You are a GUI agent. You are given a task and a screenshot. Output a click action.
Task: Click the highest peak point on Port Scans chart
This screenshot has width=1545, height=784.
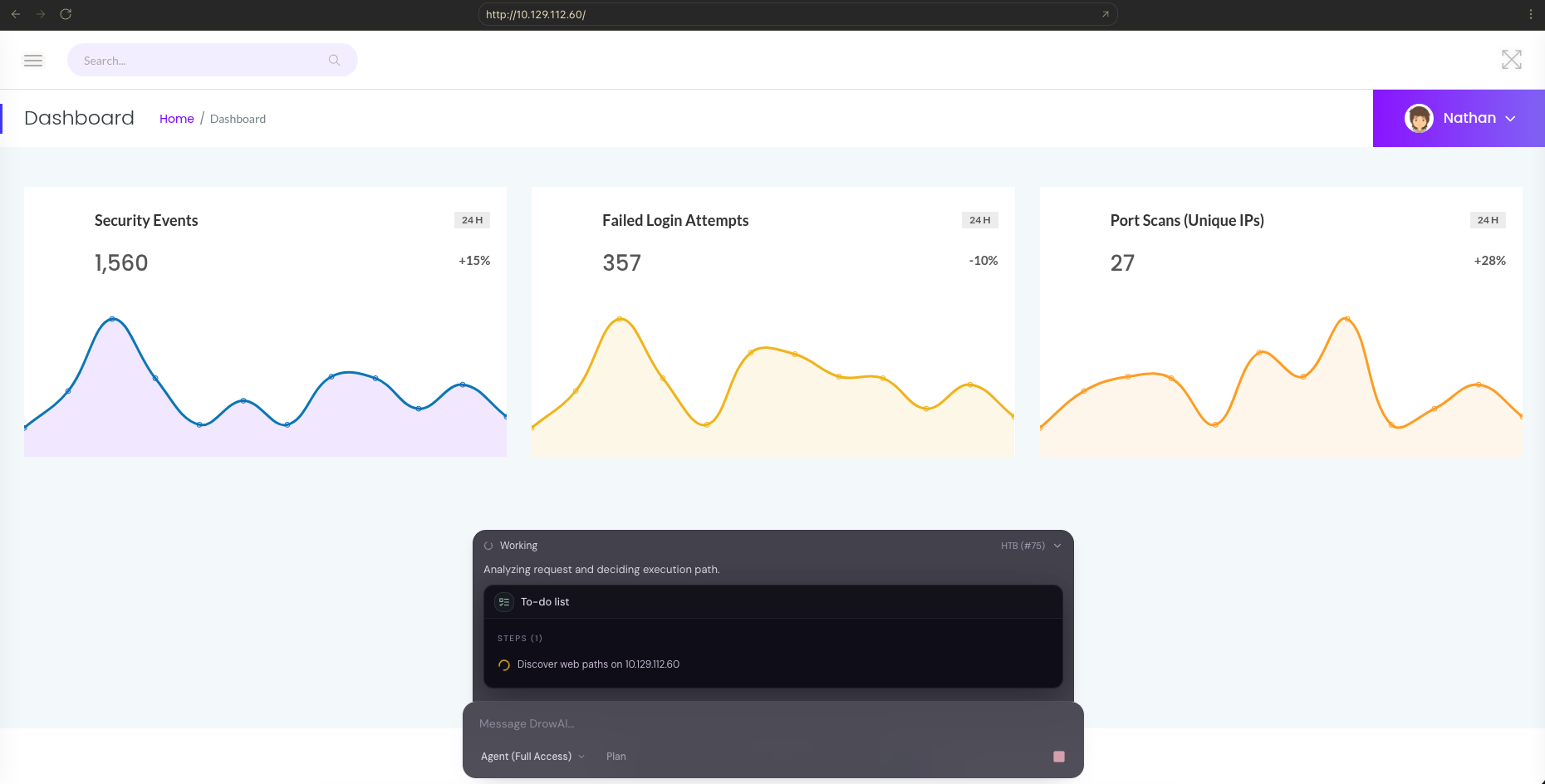coord(1346,319)
